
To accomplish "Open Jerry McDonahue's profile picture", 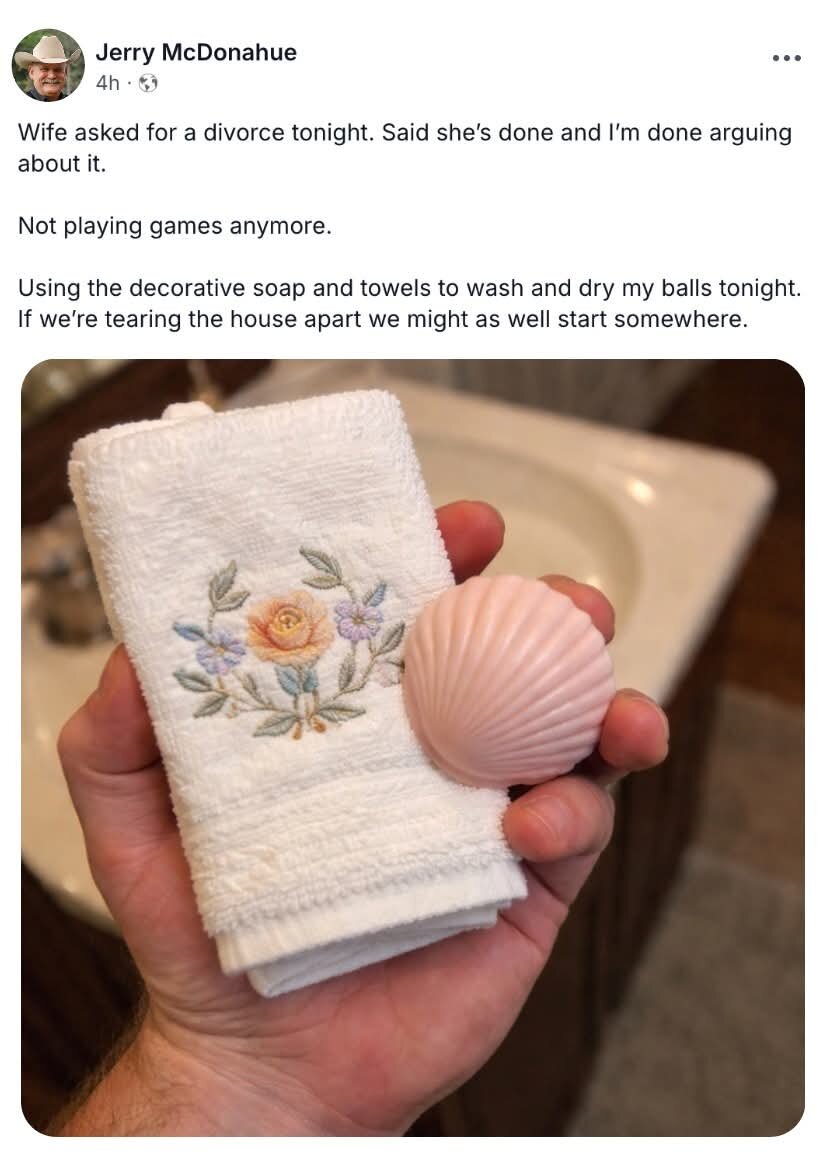I will [x=48, y=65].
